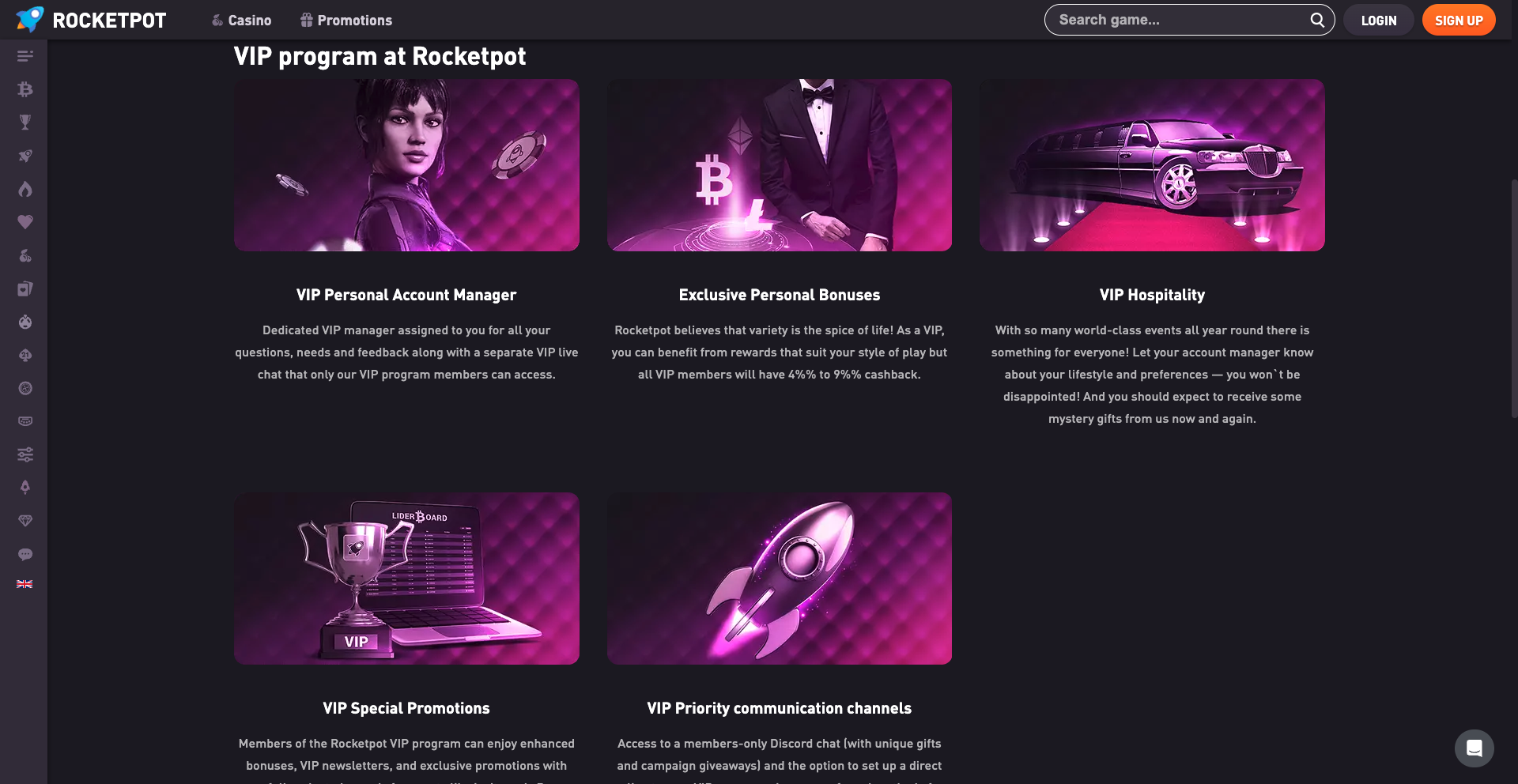Viewport: 1518px width, 784px height.
Task: Open the chat bubble sidebar icon
Action: click(25, 554)
